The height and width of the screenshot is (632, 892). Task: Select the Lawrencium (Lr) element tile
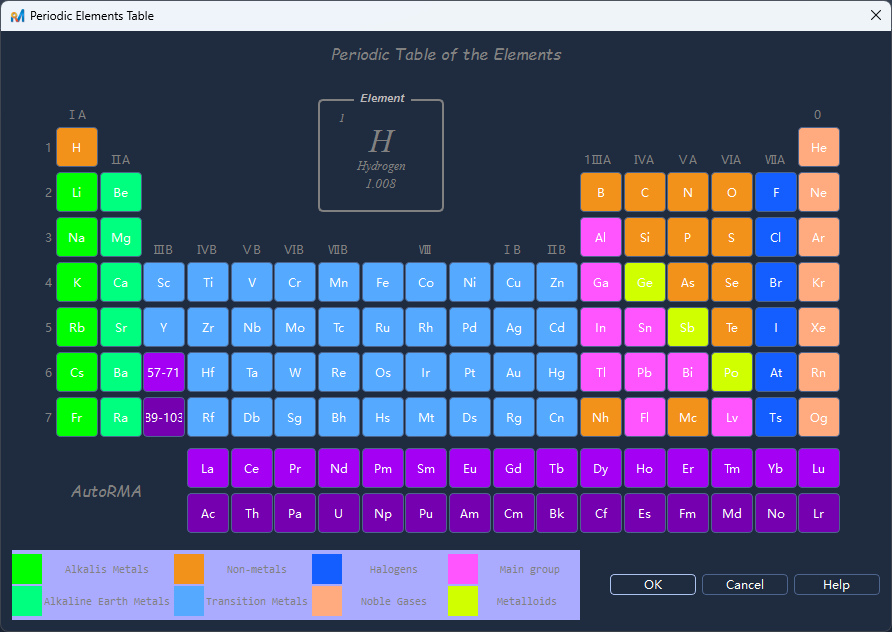[819, 513]
